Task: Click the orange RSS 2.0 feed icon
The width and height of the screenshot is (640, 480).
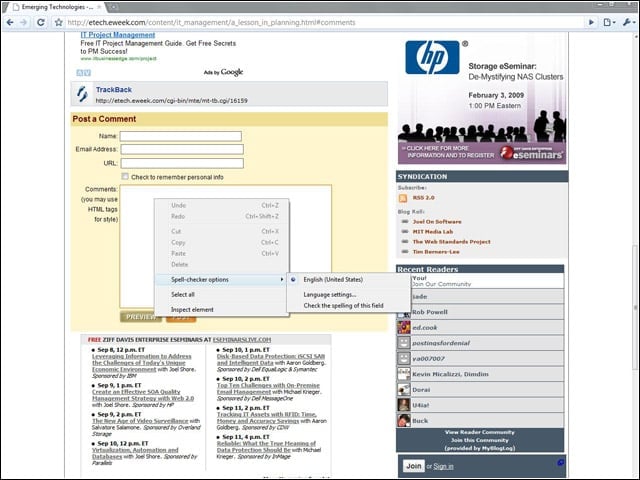Action: pos(403,198)
